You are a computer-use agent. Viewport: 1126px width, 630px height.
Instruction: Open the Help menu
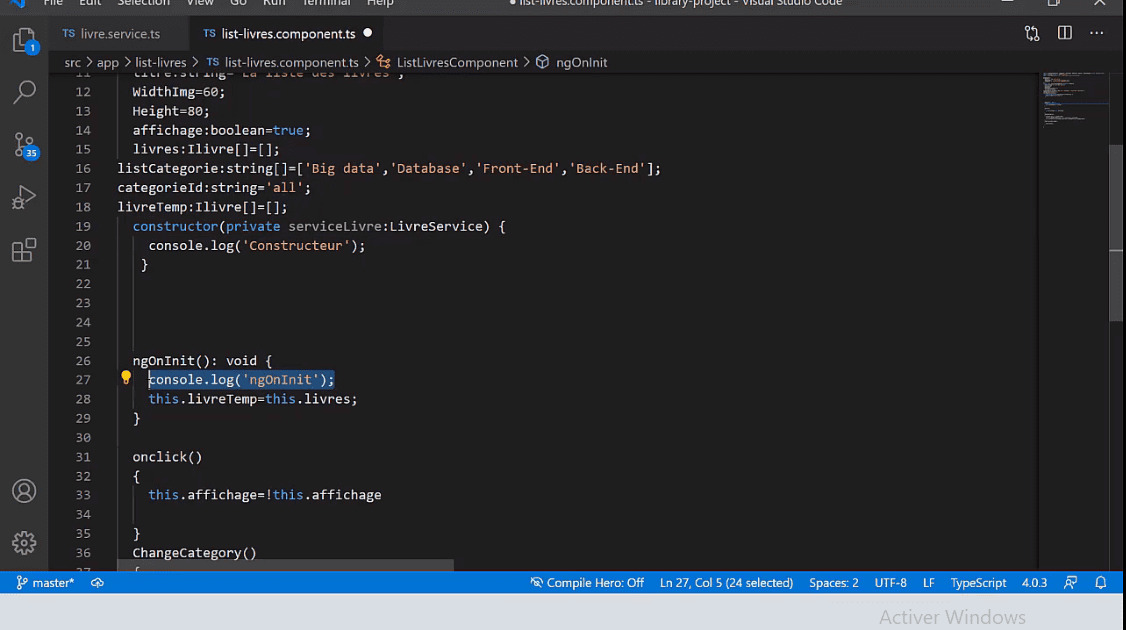coord(381,4)
